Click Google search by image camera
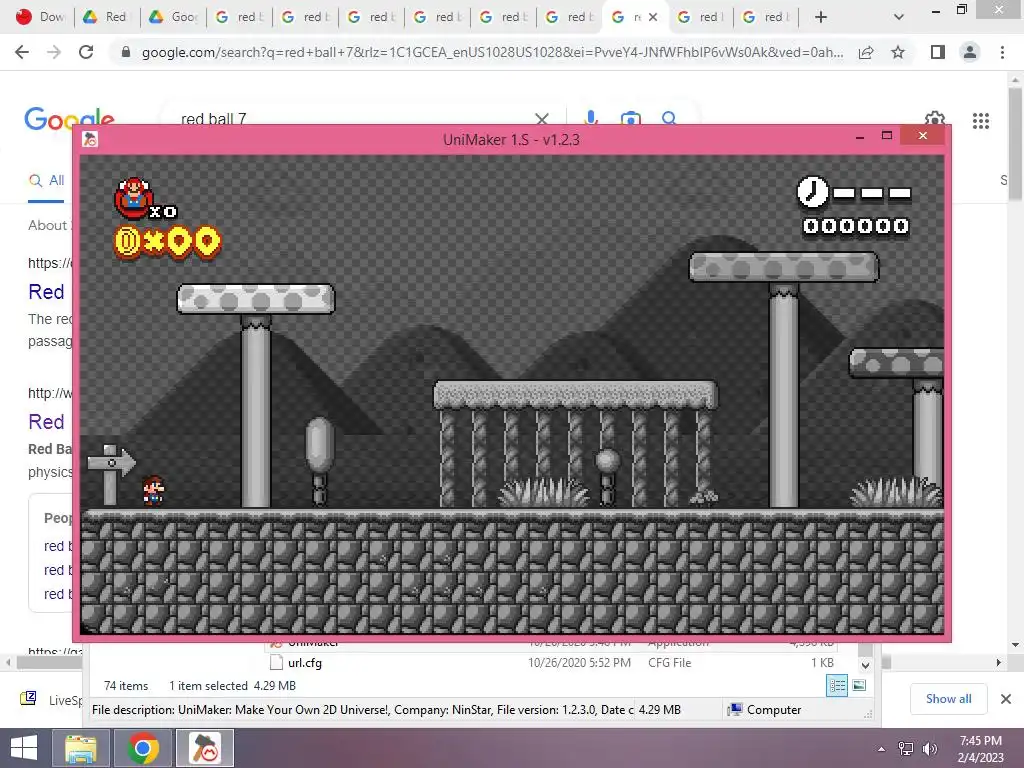 pyautogui.click(x=630, y=118)
